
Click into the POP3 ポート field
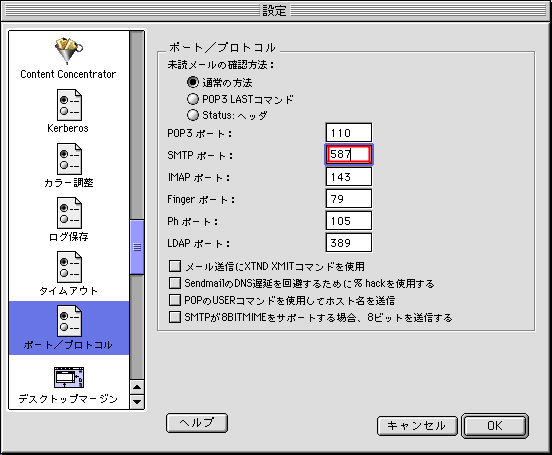click(349, 133)
